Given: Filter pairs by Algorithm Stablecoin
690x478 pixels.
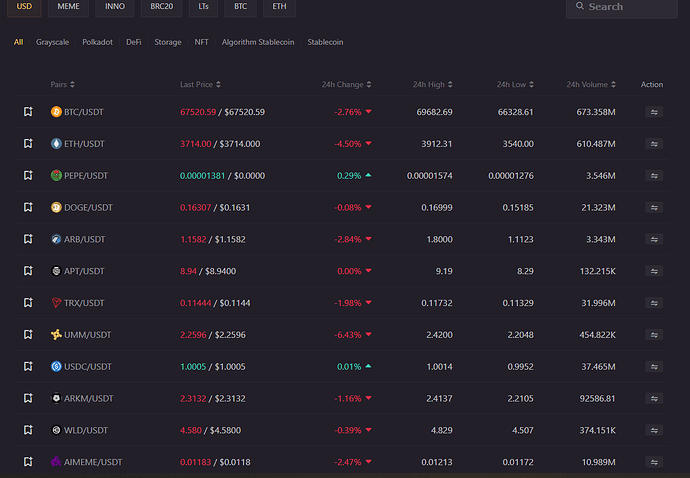Looking at the screenshot, I should coord(258,42).
